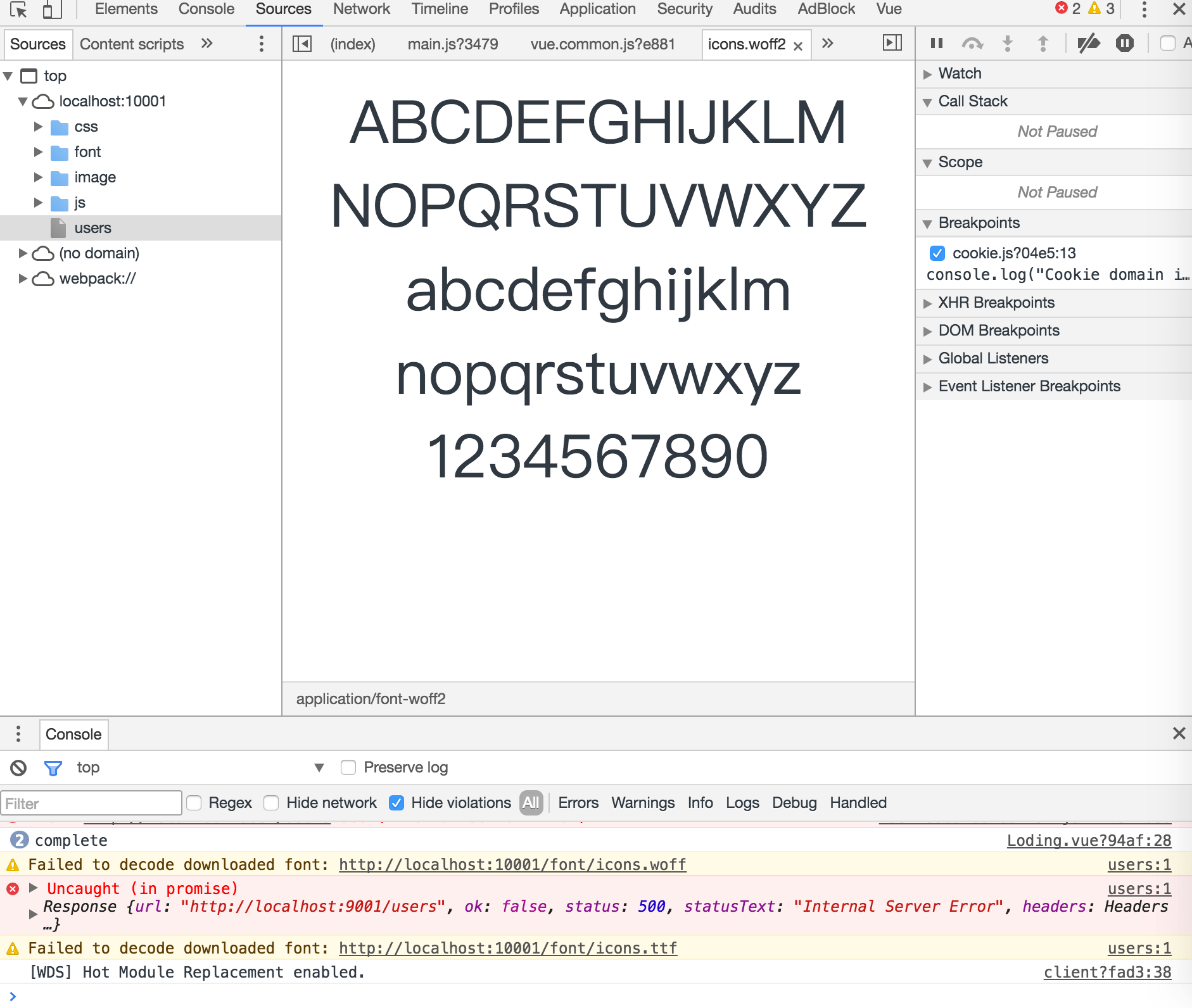Collapse the localhost:10001 tree node
This screenshot has width=1192, height=1008.
click(23, 101)
